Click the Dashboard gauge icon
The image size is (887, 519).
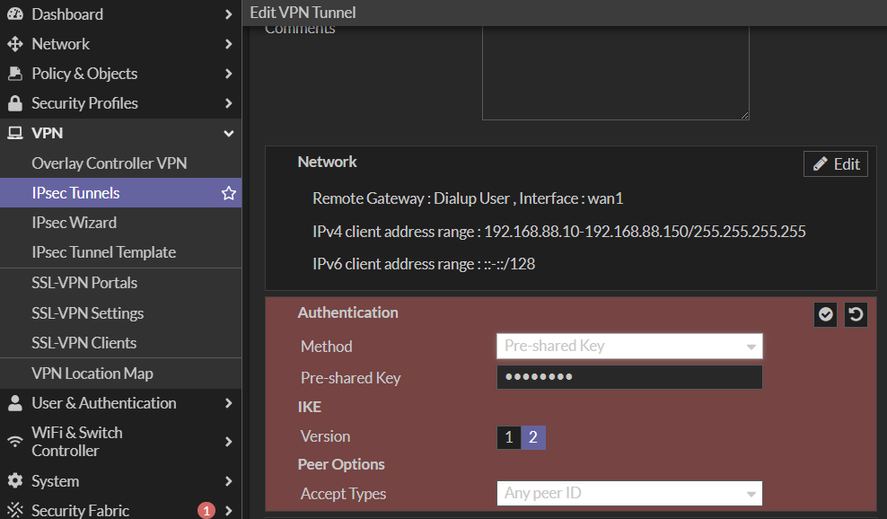coord(15,14)
